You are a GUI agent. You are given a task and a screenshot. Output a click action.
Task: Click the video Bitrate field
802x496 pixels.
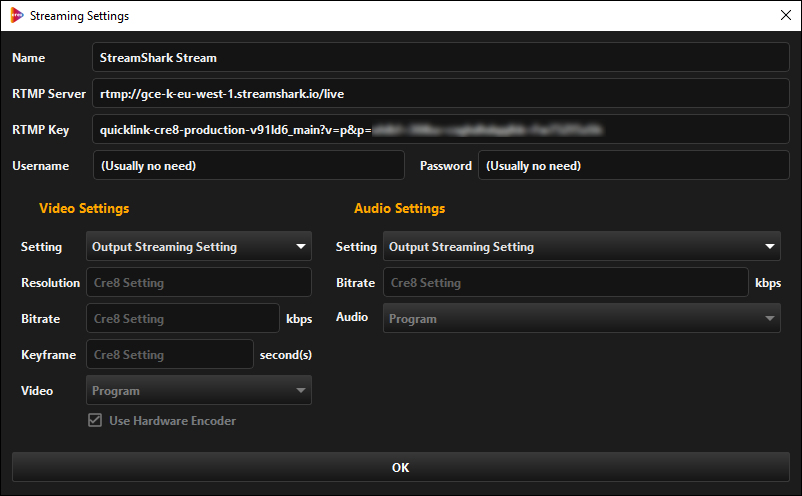[x=183, y=318]
